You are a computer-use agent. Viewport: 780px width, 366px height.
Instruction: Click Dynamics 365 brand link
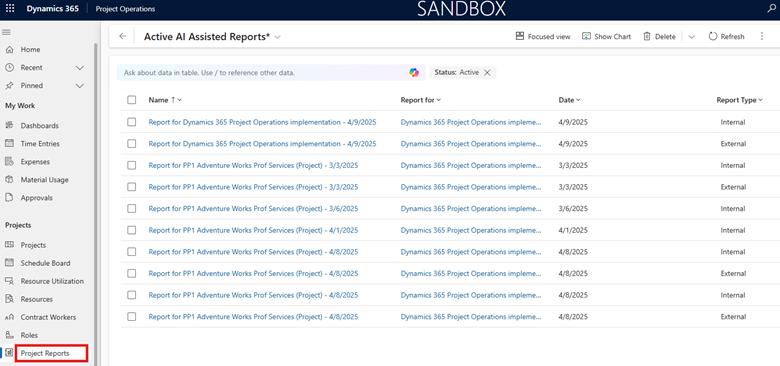click(x=52, y=9)
